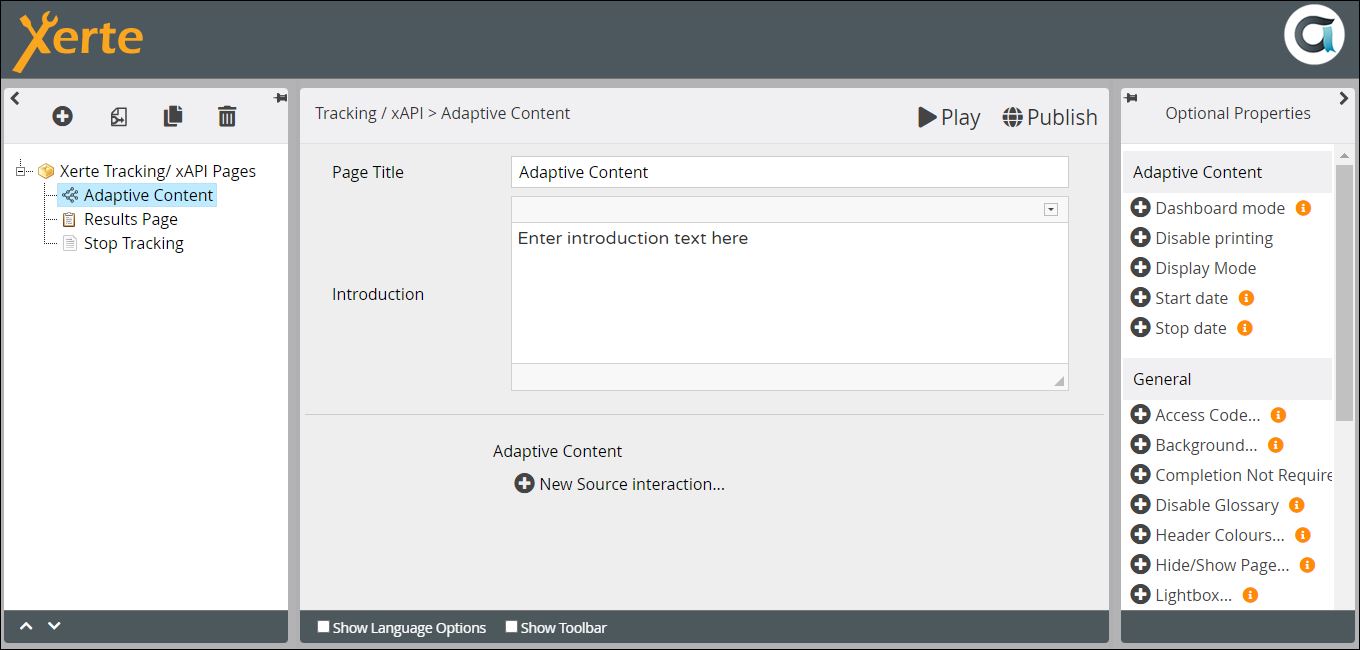This screenshot has height=650, width=1360.
Task: Collapse the Optional Properties panel with right chevron
Action: click(1343, 98)
